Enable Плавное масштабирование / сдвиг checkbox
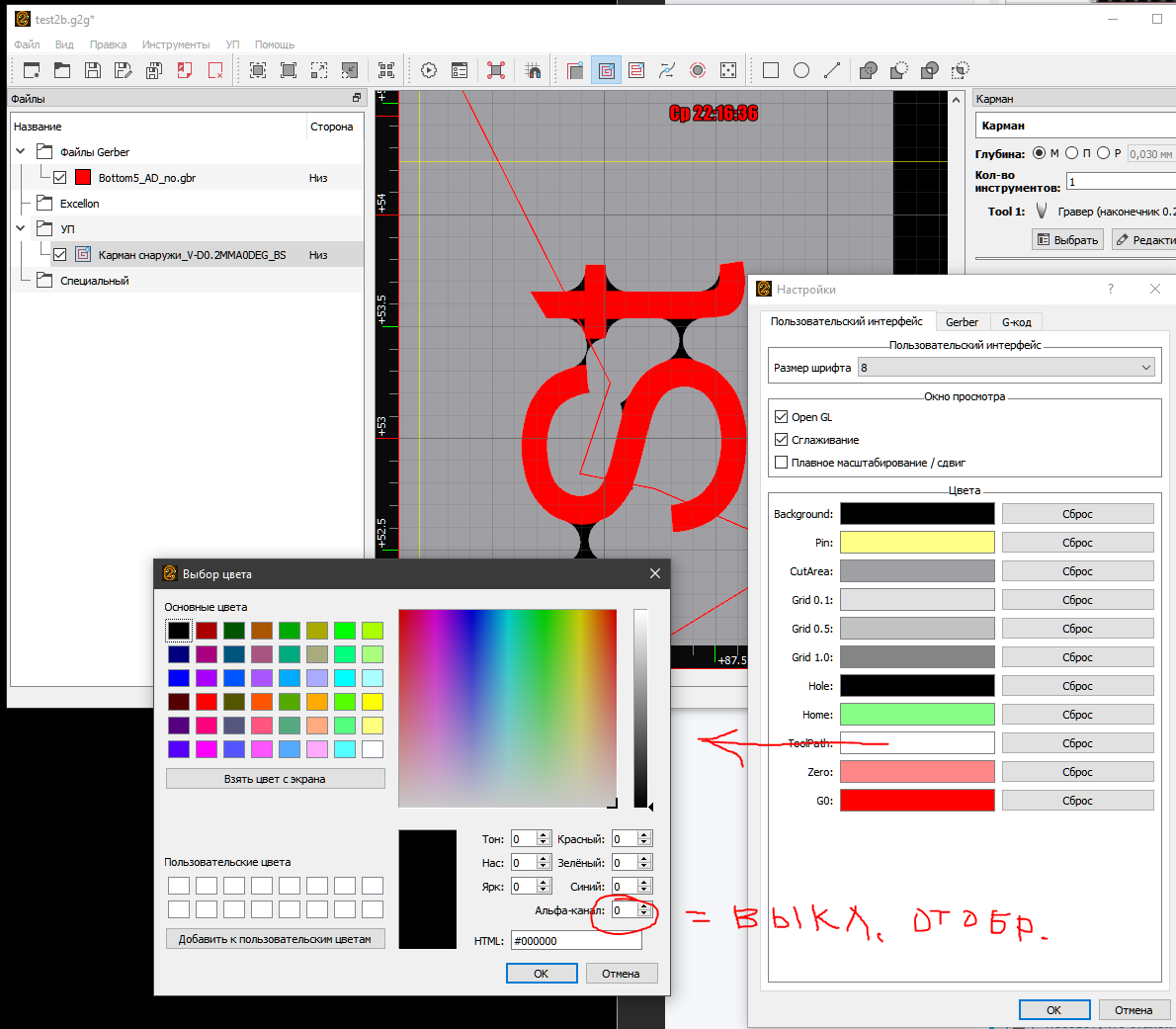The width and height of the screenshot is (1176, 1029). tap(781, 463)
